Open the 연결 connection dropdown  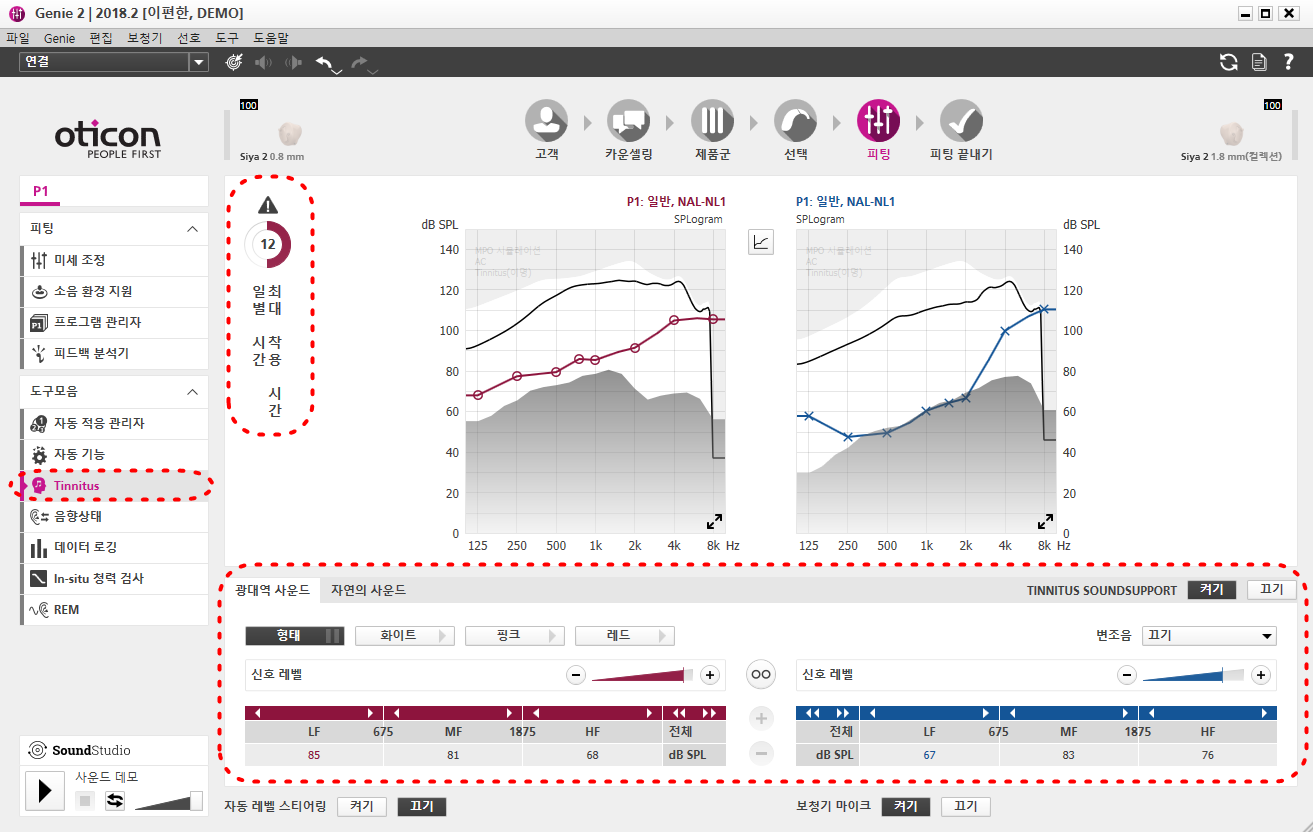[x=114, y=62]
